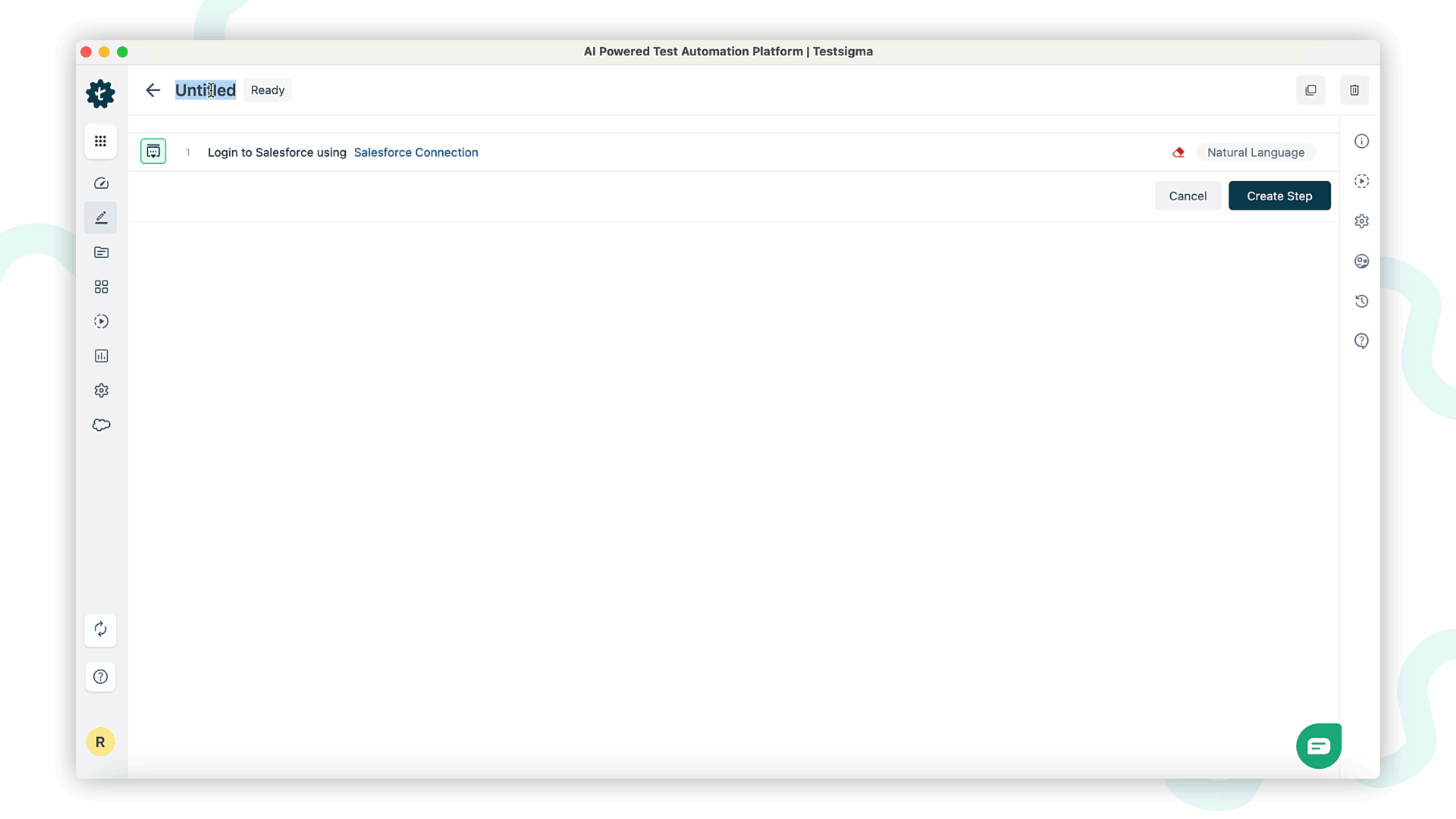Open the apps grid menu in sidebar
The image size is (1456, 819).
pyautogui.click(x=100, y=141)
